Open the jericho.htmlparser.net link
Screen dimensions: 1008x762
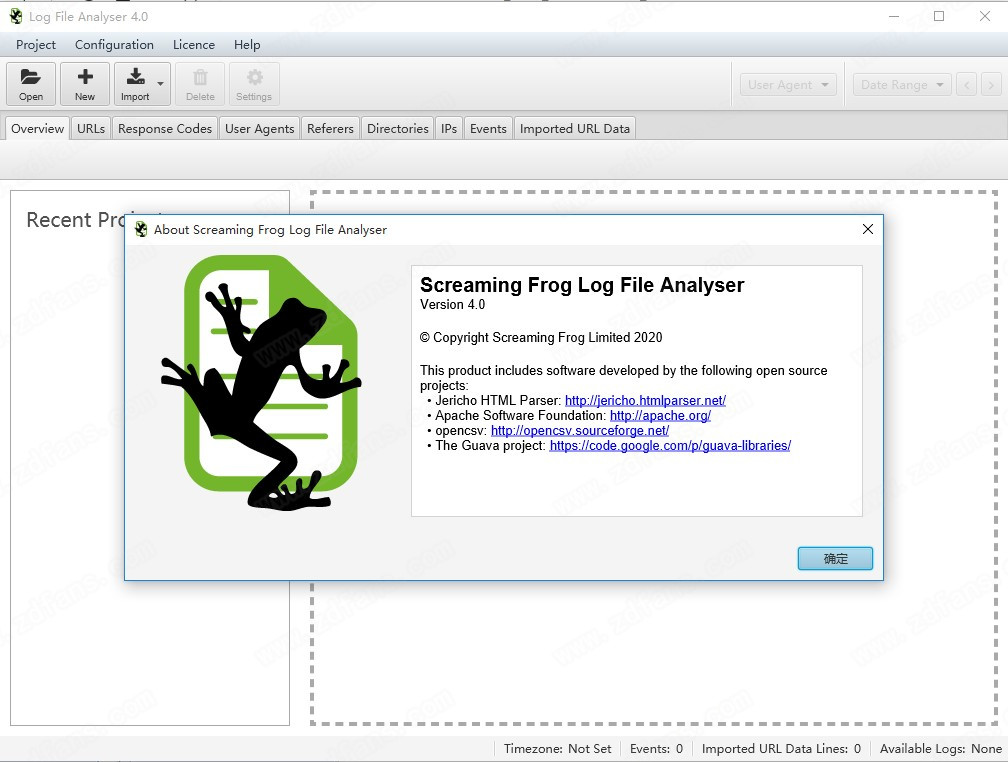tap(645, 401)
